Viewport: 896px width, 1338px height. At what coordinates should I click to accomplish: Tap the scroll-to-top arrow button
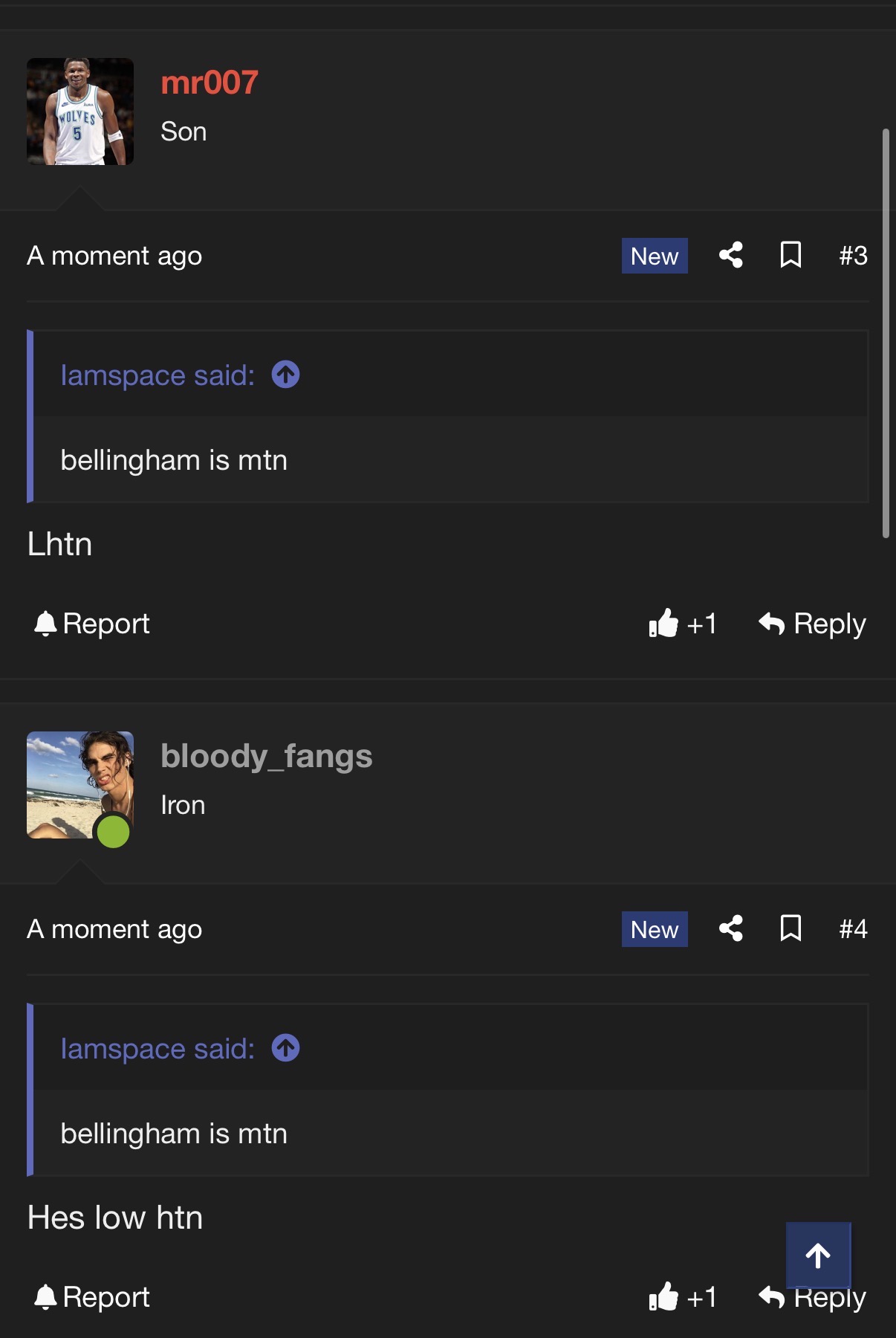click(818, 1255)
